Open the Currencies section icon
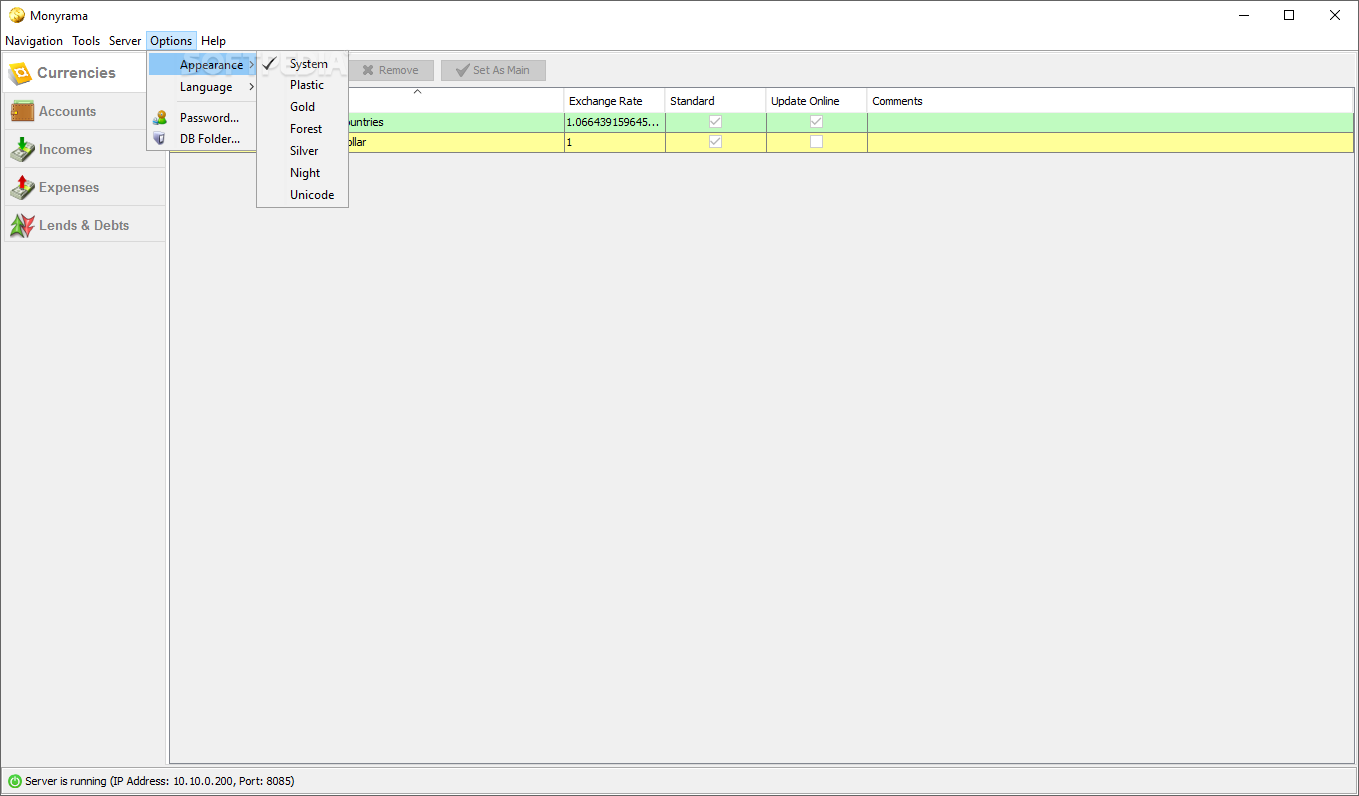 tap(20, 73)
